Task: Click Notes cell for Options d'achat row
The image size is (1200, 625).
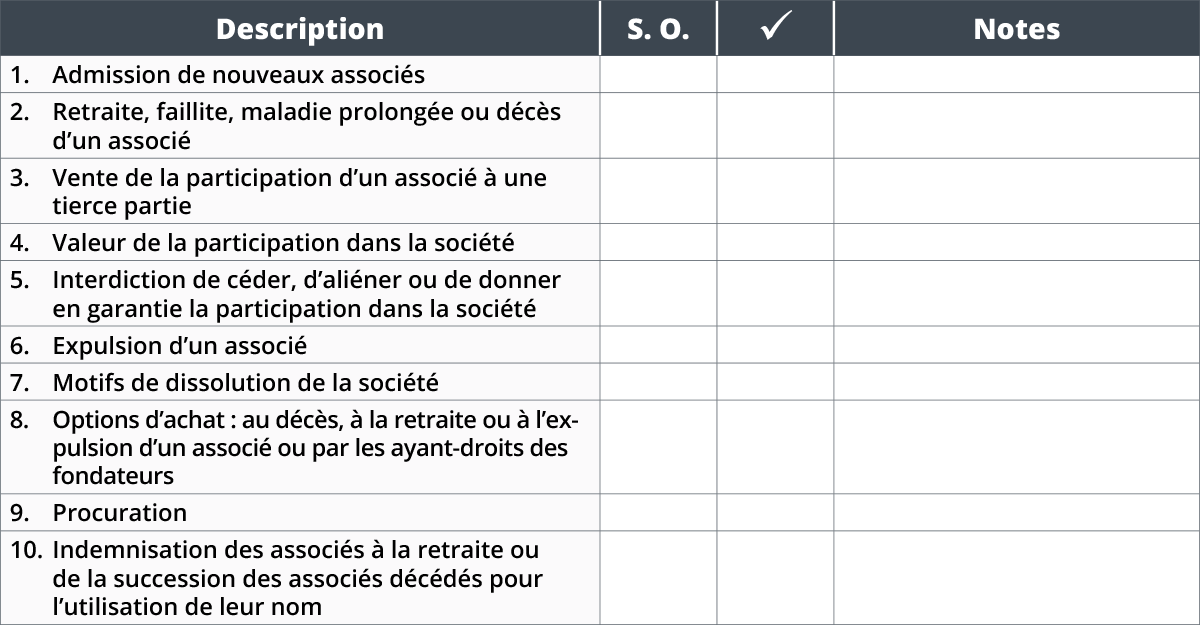Action: [1017, 447]
